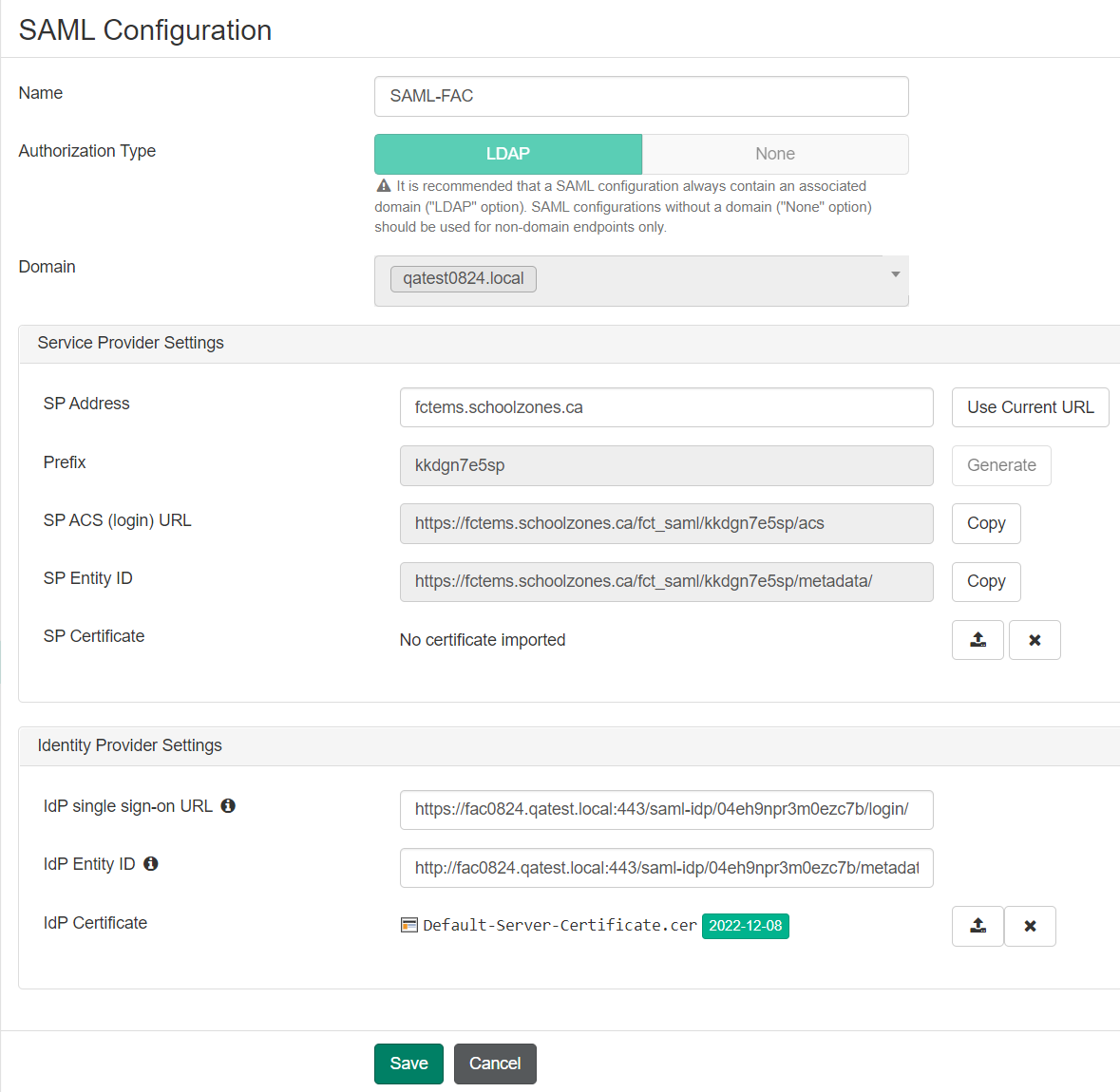Viewport: 1120px width, 1092px height.
Task: Remove the IdP Certificate with the X icon
Action: click(x=1030, y=926)
